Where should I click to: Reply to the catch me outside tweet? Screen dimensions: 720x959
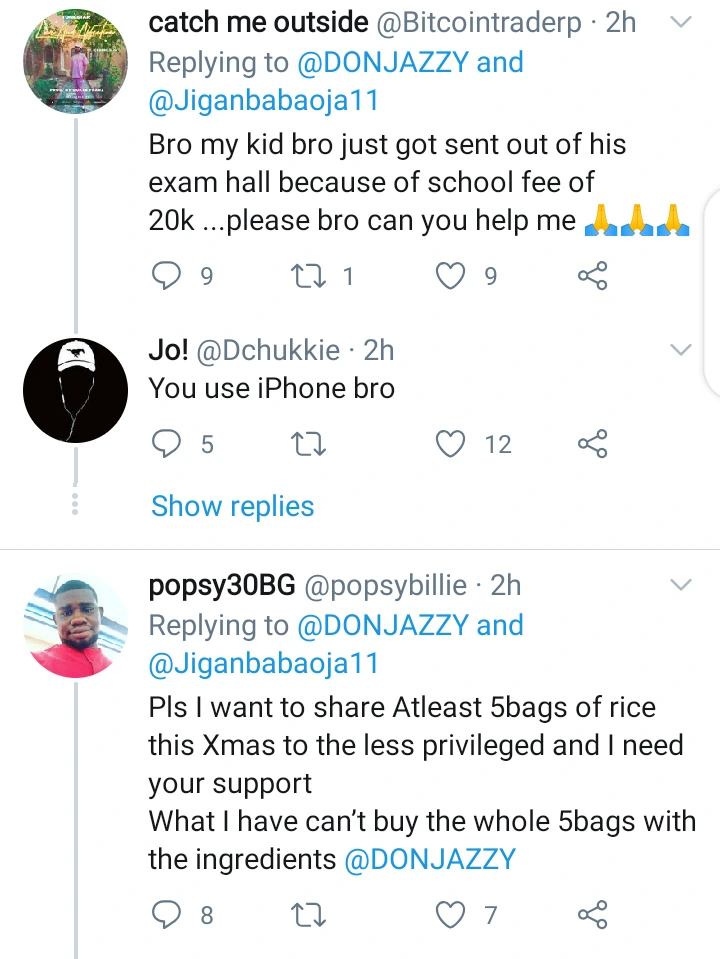(x=164, y=275)
